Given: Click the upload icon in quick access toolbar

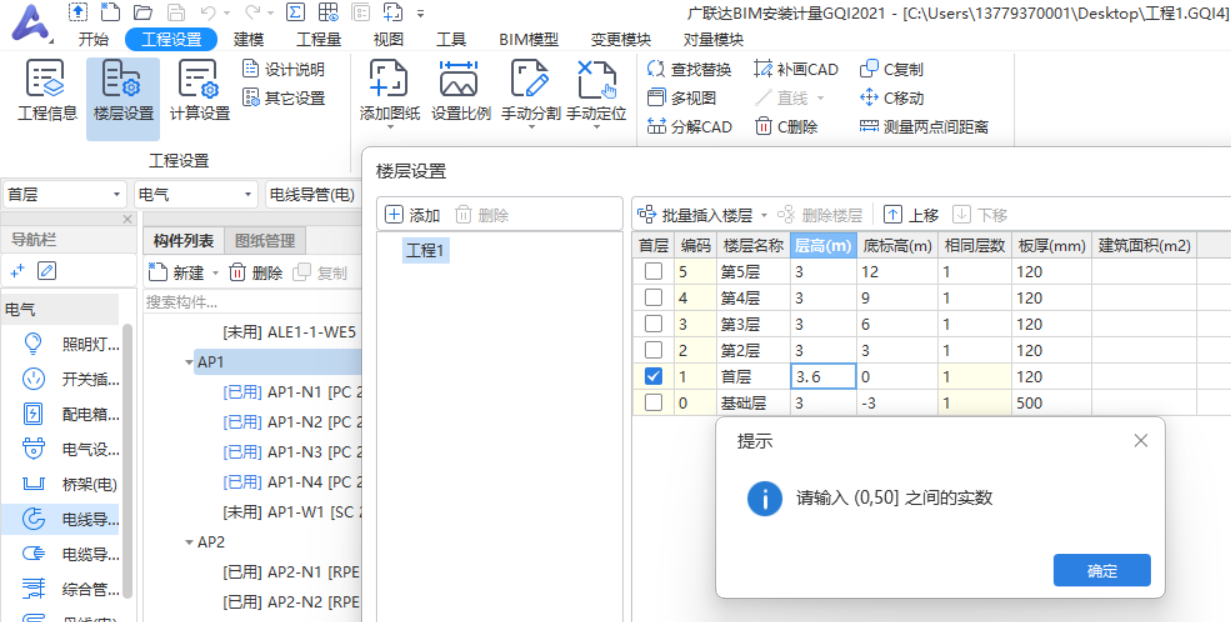Looking at the screenshot, I should (x=78, y=12).
